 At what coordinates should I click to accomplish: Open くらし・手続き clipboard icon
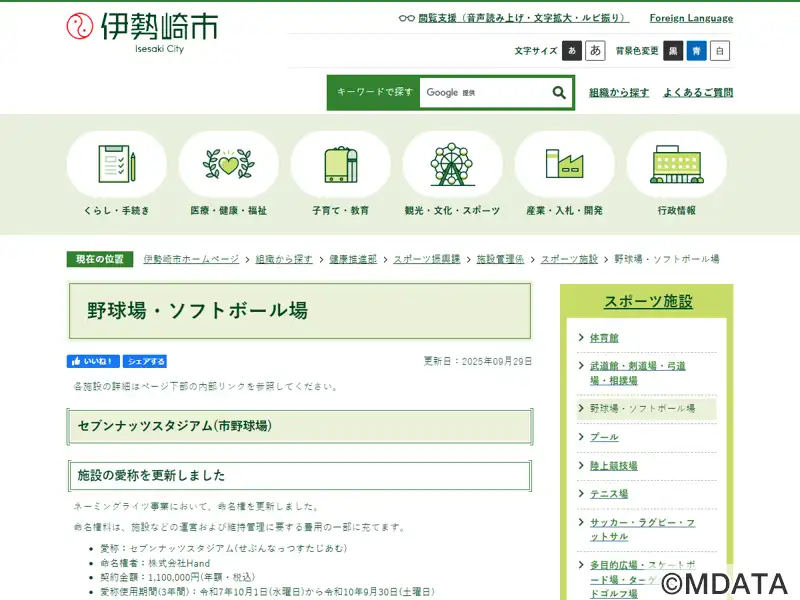click(117, 164)
